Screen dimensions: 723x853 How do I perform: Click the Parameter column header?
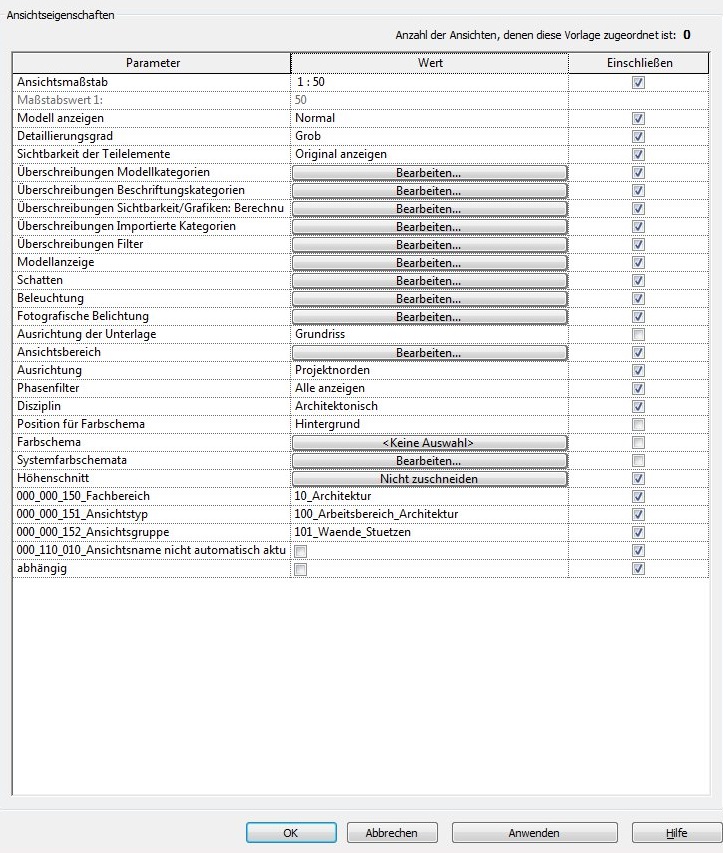pyautogui.click(x=152, y=63)
